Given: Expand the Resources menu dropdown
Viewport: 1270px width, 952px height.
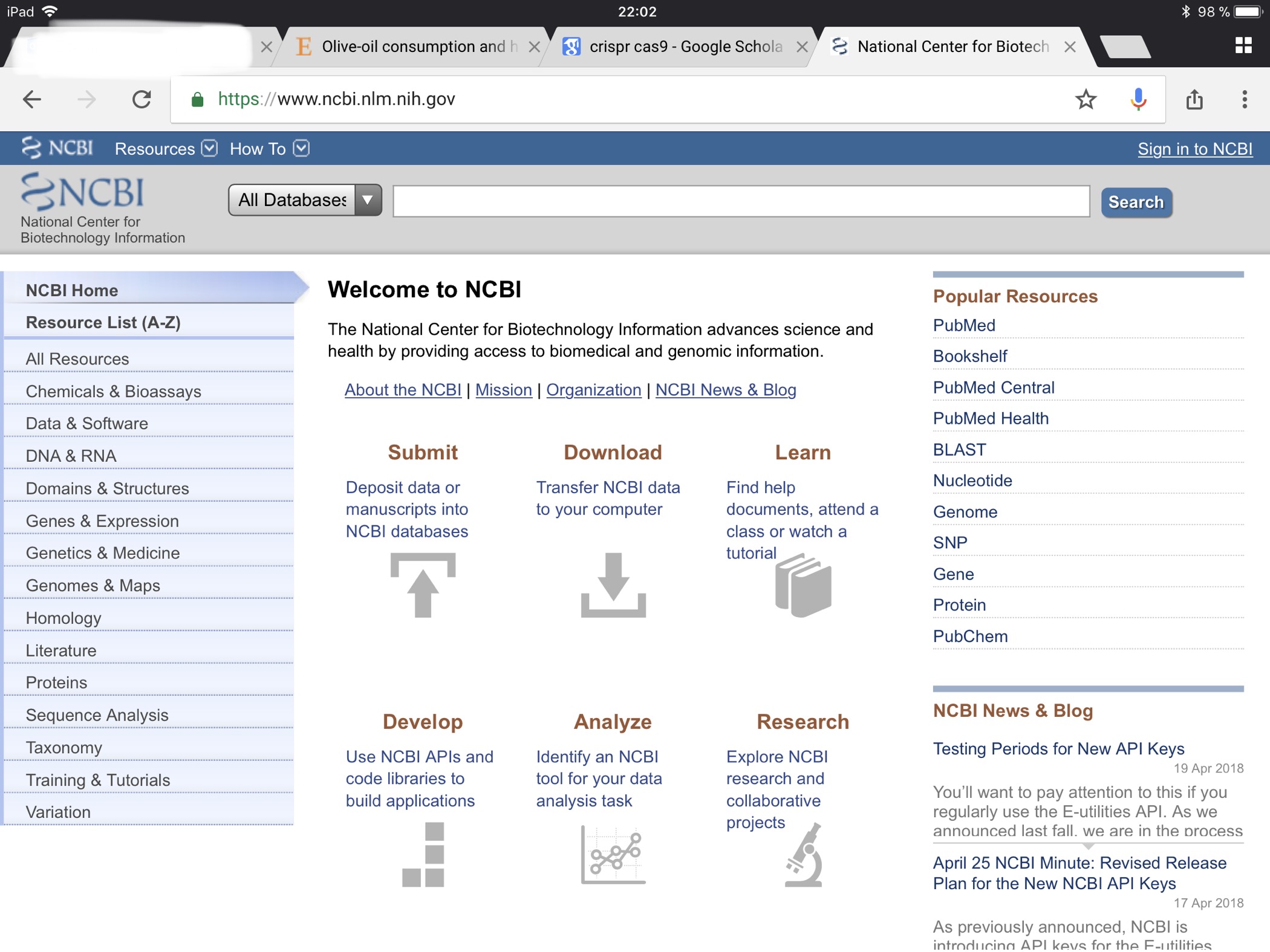Looking at the screenshot, I should point(165,149).
